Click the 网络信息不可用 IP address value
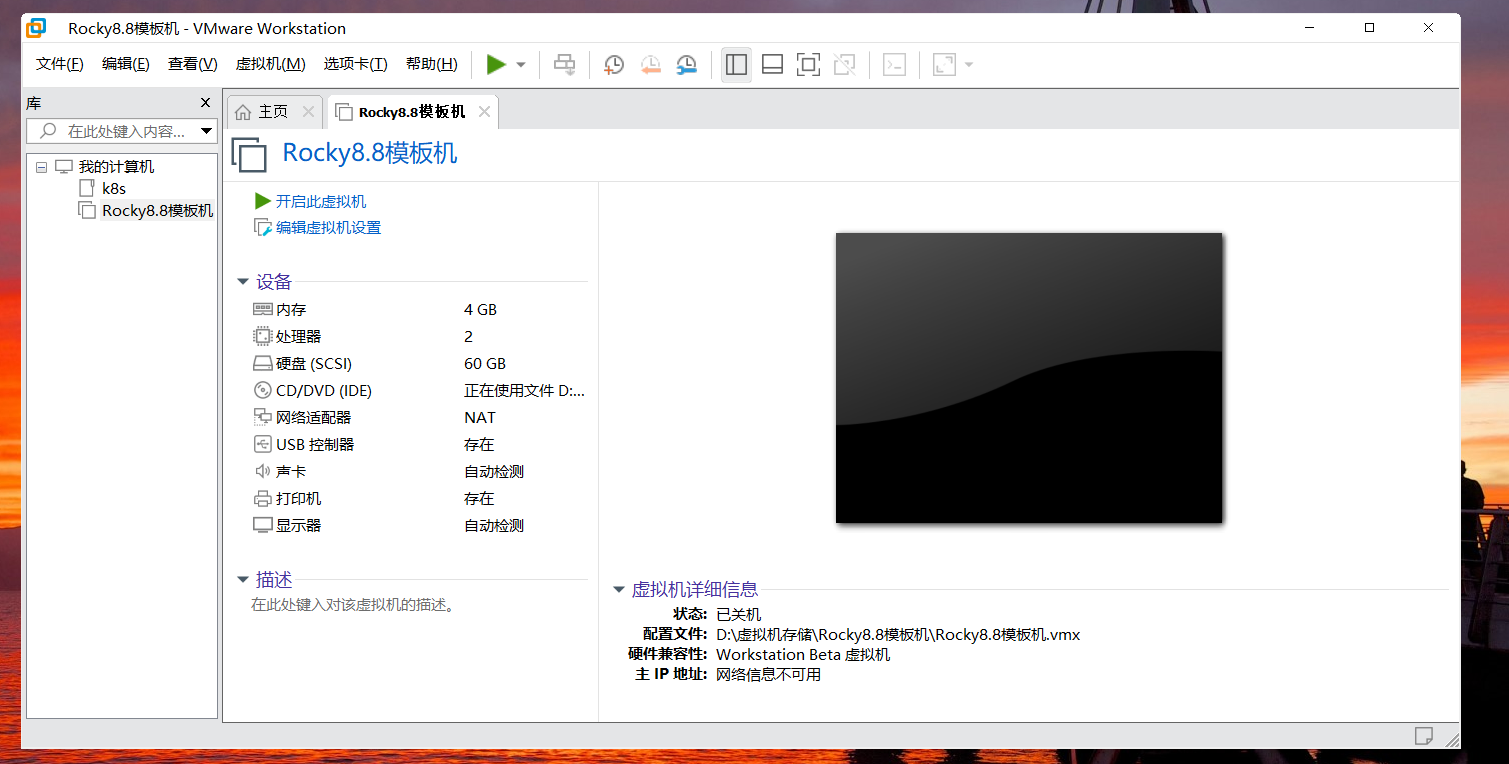Screen dimensions: 1509x764 (x=768, y=674)
